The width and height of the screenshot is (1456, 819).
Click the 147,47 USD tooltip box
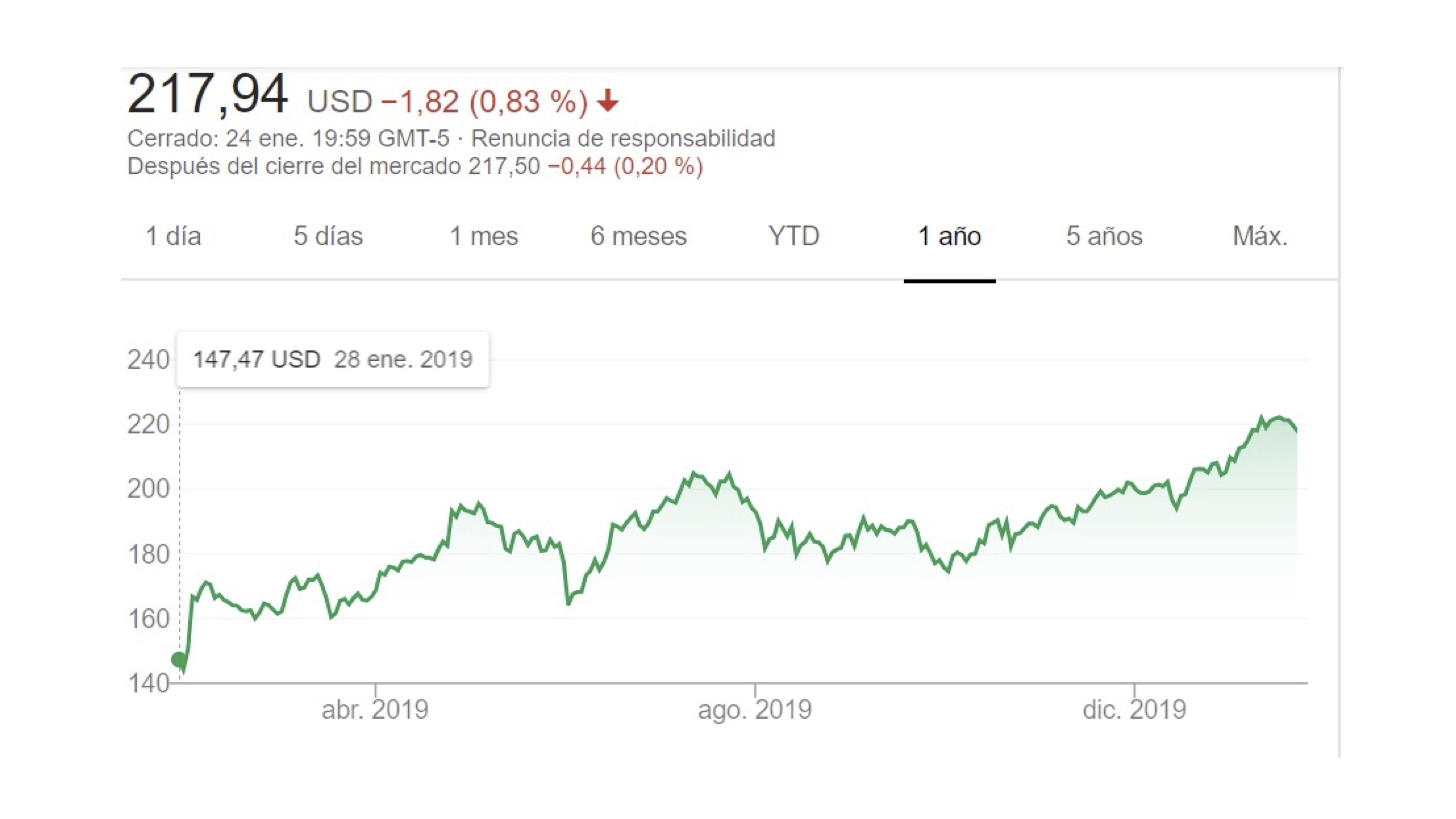pyautogui.click(x=332, y=360)
